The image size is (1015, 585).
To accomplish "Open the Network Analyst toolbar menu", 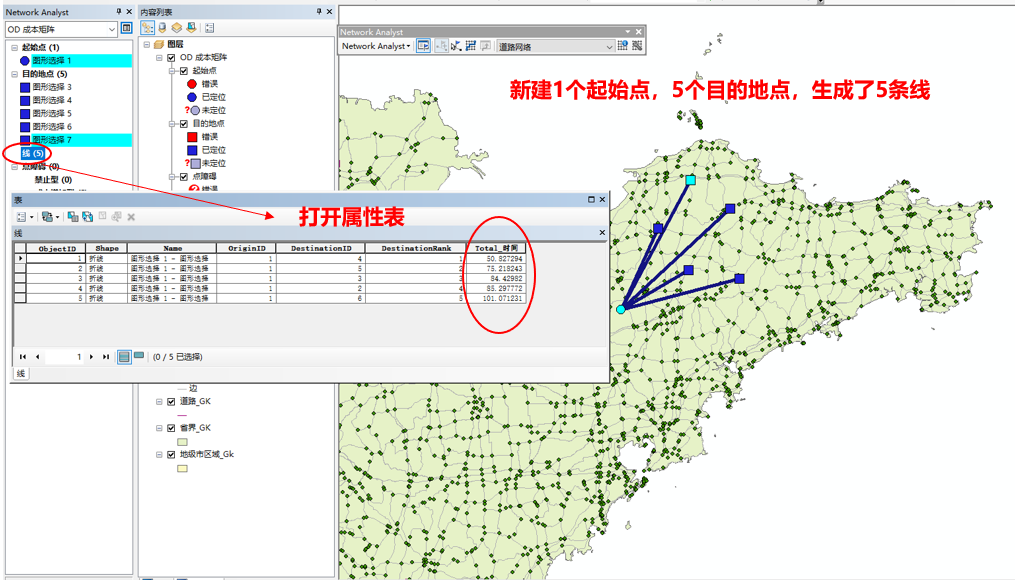I will (375, 46).
